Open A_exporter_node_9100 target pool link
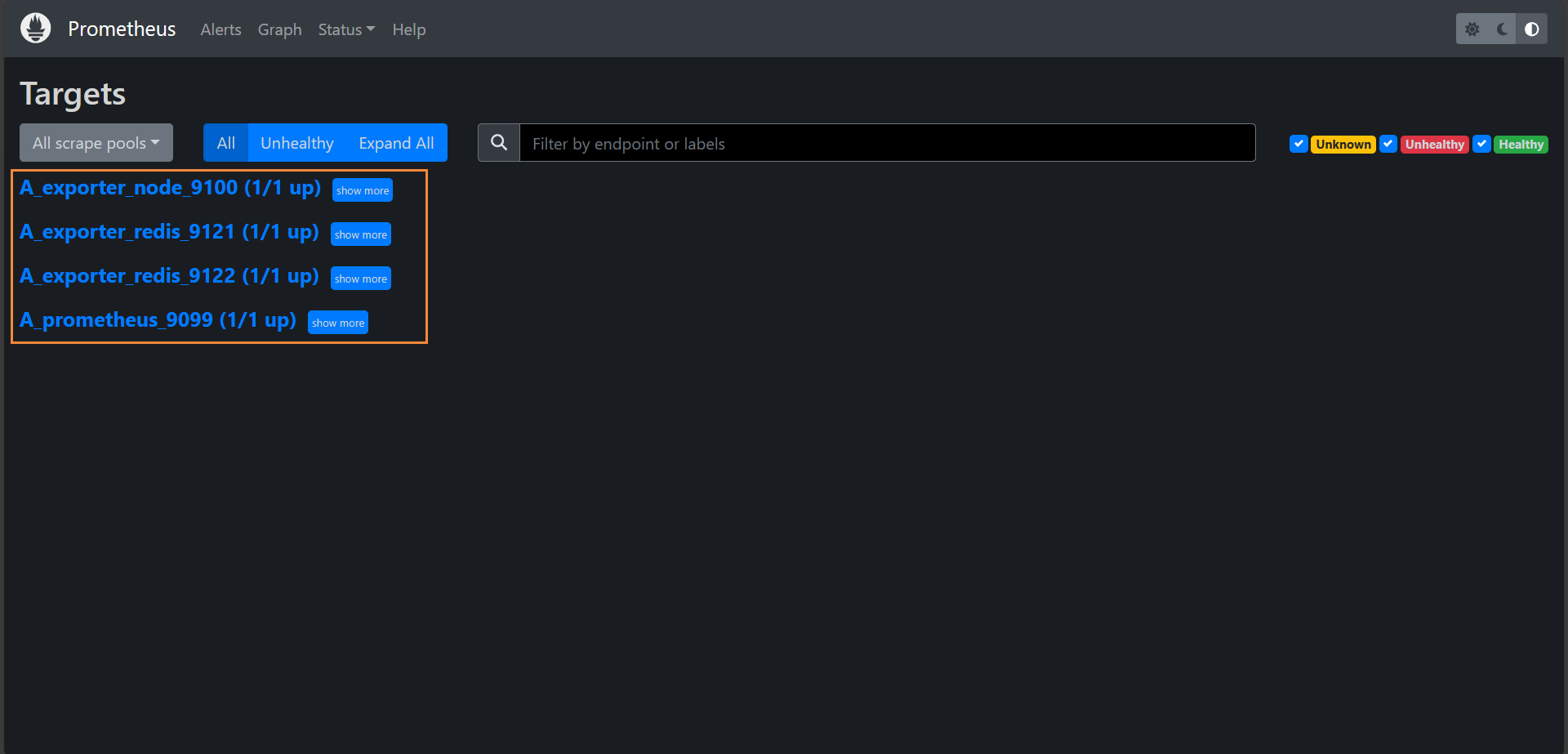This screenshot has width=1568, height=754. click(x=170, y=188)
